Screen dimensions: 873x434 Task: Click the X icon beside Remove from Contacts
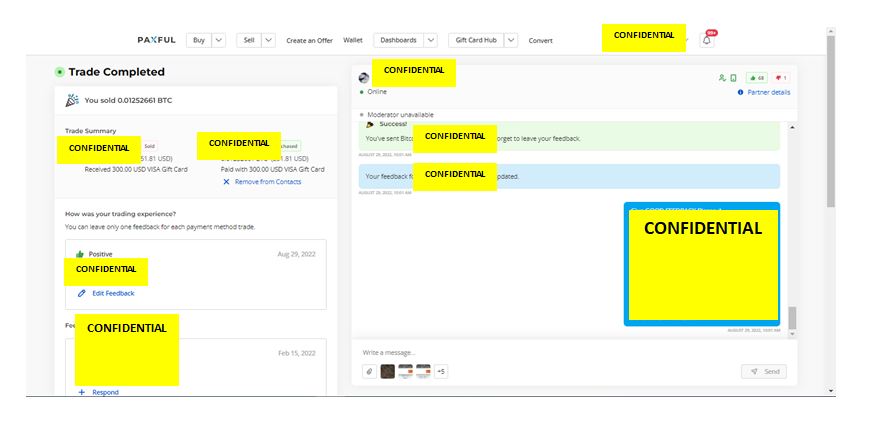coord(226,182)
